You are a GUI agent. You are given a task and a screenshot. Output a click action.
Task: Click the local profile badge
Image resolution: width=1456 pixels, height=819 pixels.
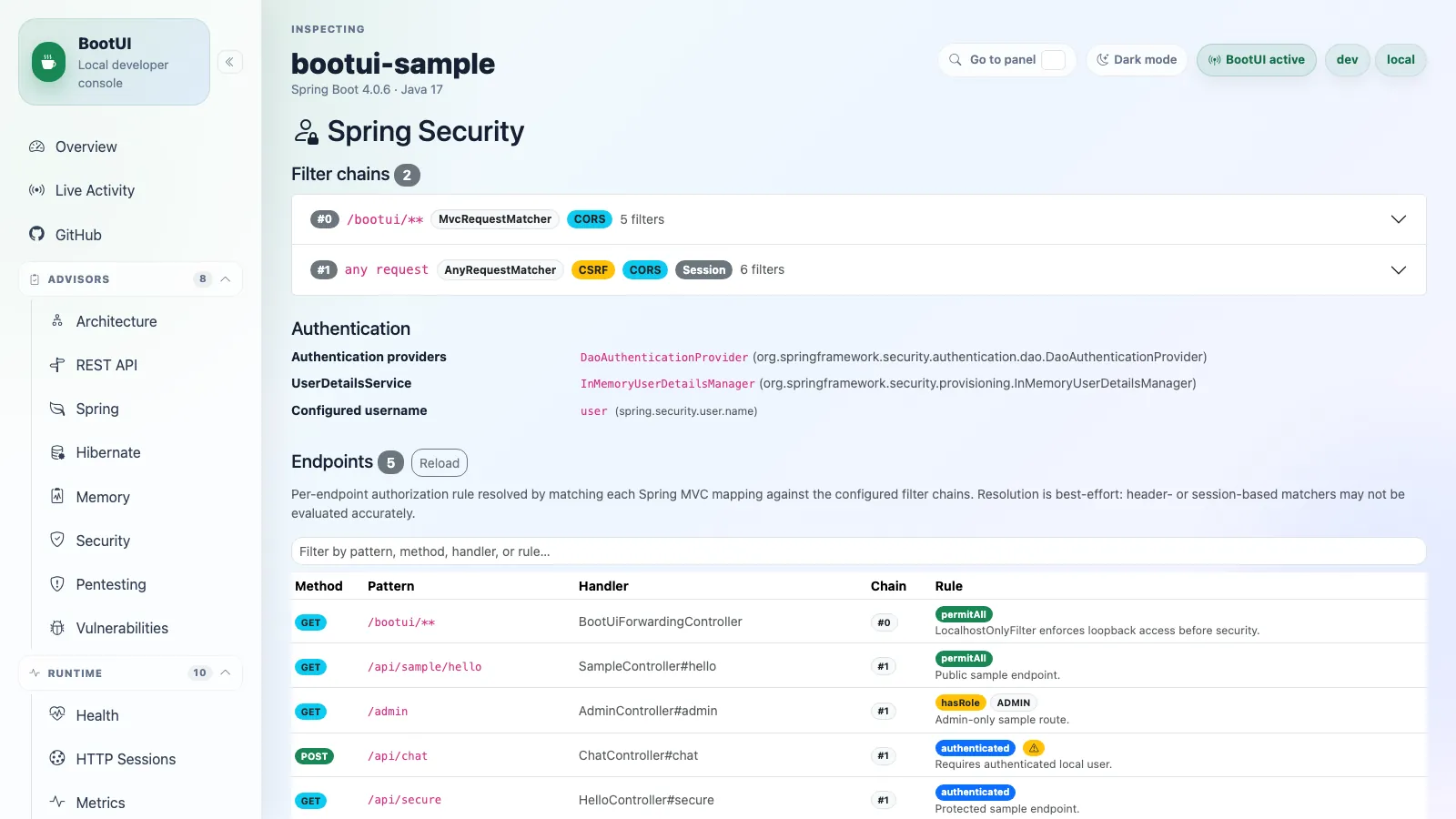pyautogui.click(x=1400, y=60)
